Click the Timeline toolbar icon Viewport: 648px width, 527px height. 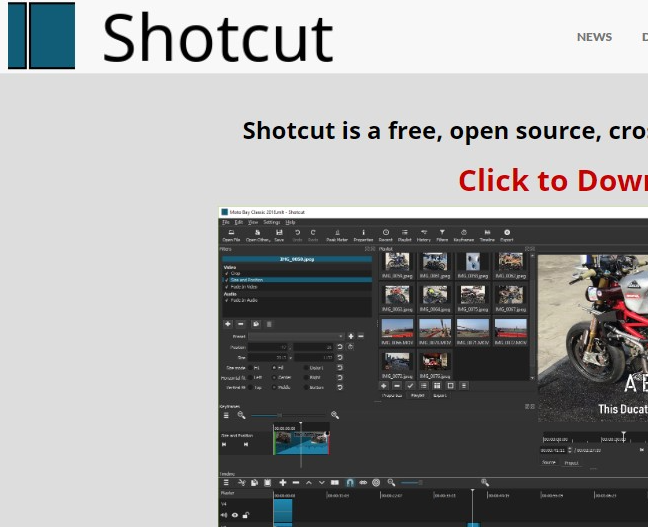(x=487, y=235)
